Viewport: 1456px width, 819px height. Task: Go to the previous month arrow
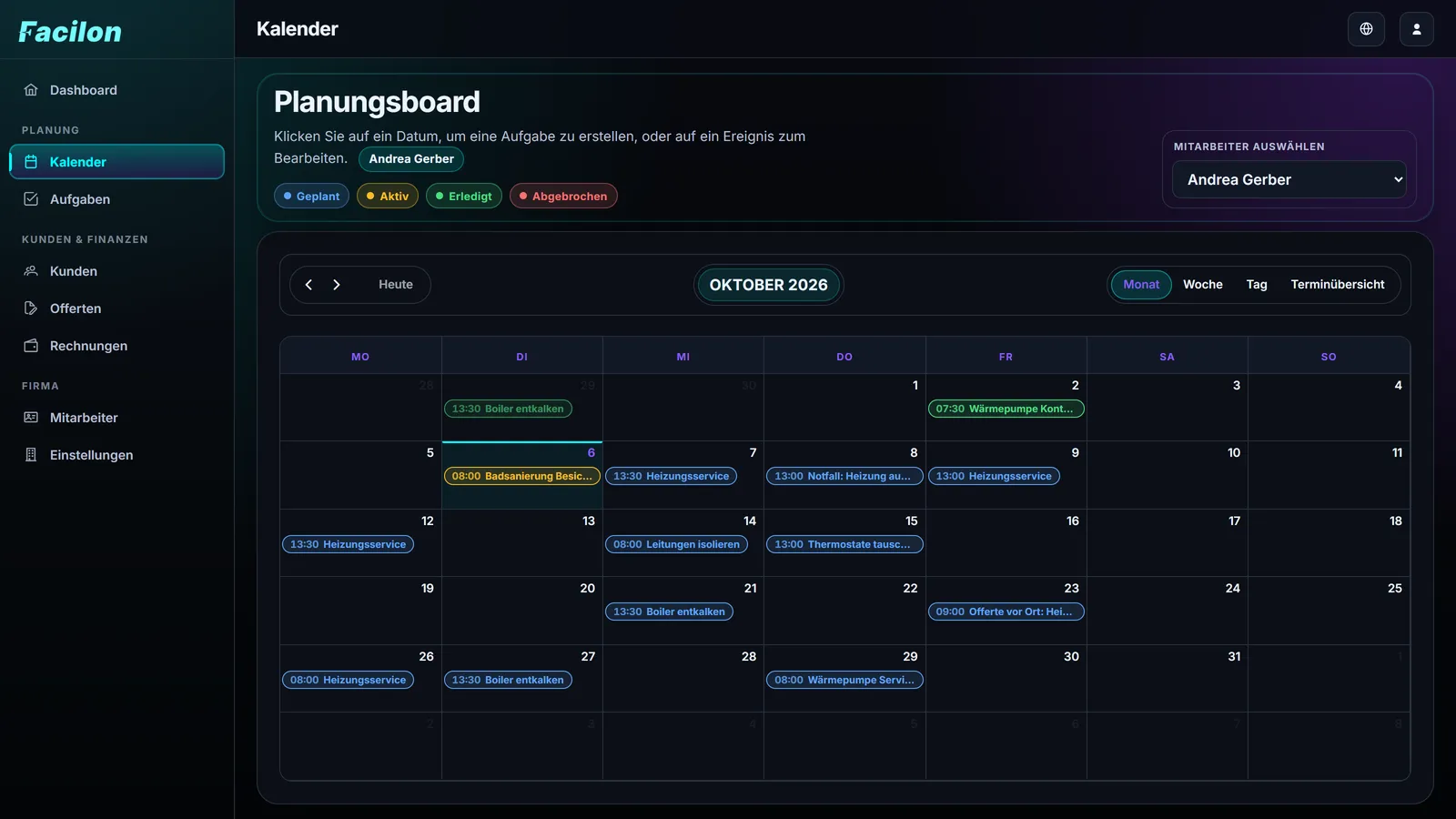pyautogui.click(x=308, y=285)
